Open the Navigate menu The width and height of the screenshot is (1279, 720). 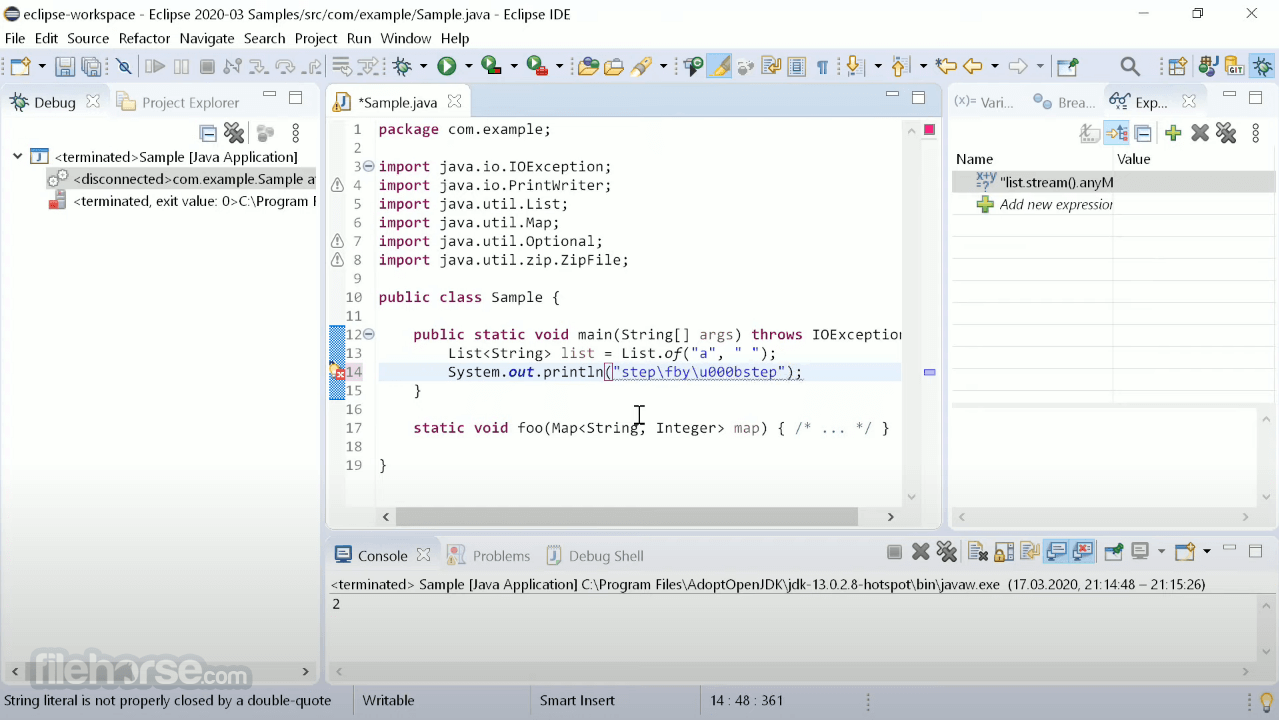pos(207,38)
